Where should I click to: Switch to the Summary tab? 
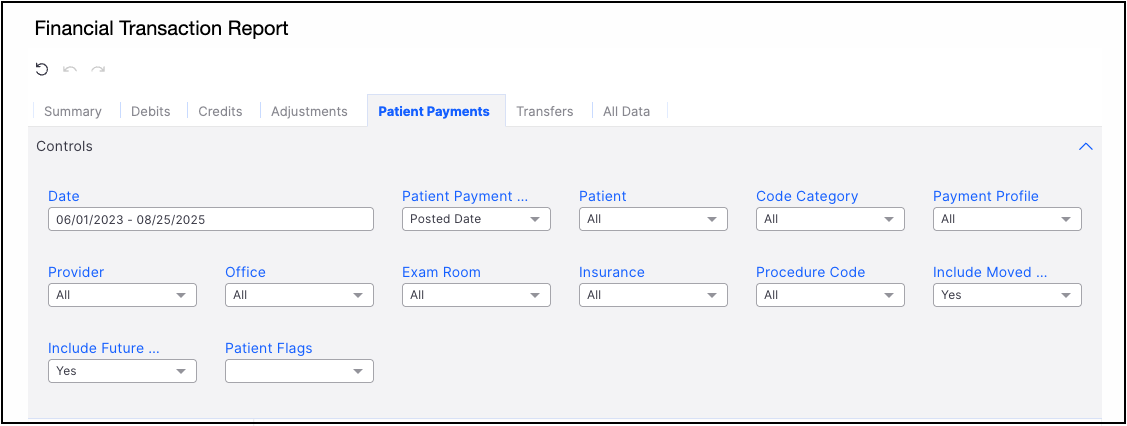point(73,111)
